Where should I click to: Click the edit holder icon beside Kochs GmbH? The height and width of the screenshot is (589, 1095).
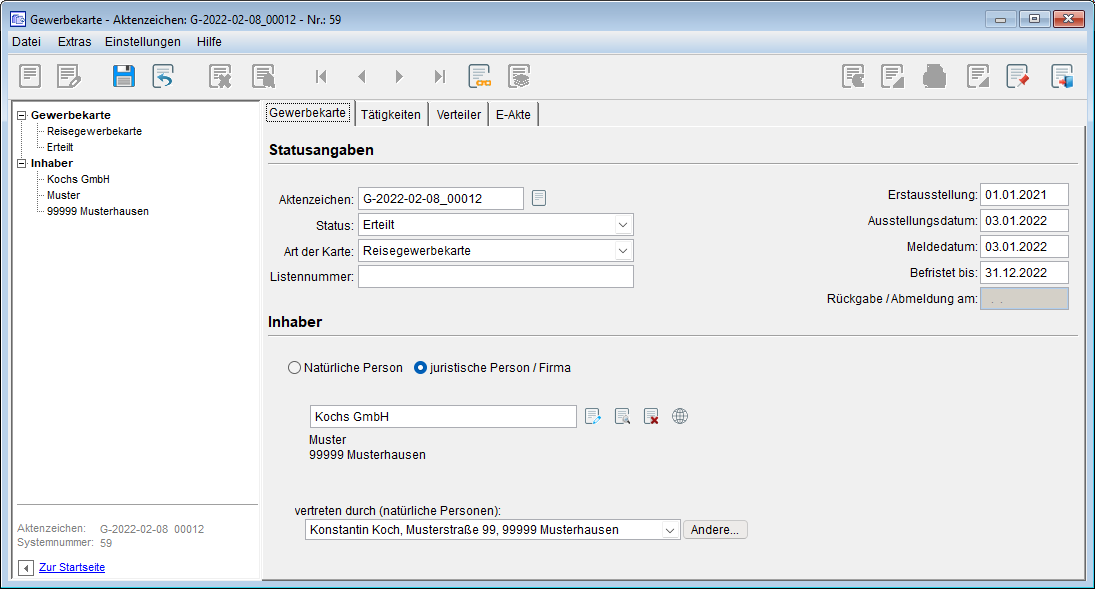(x=593, y=416)
